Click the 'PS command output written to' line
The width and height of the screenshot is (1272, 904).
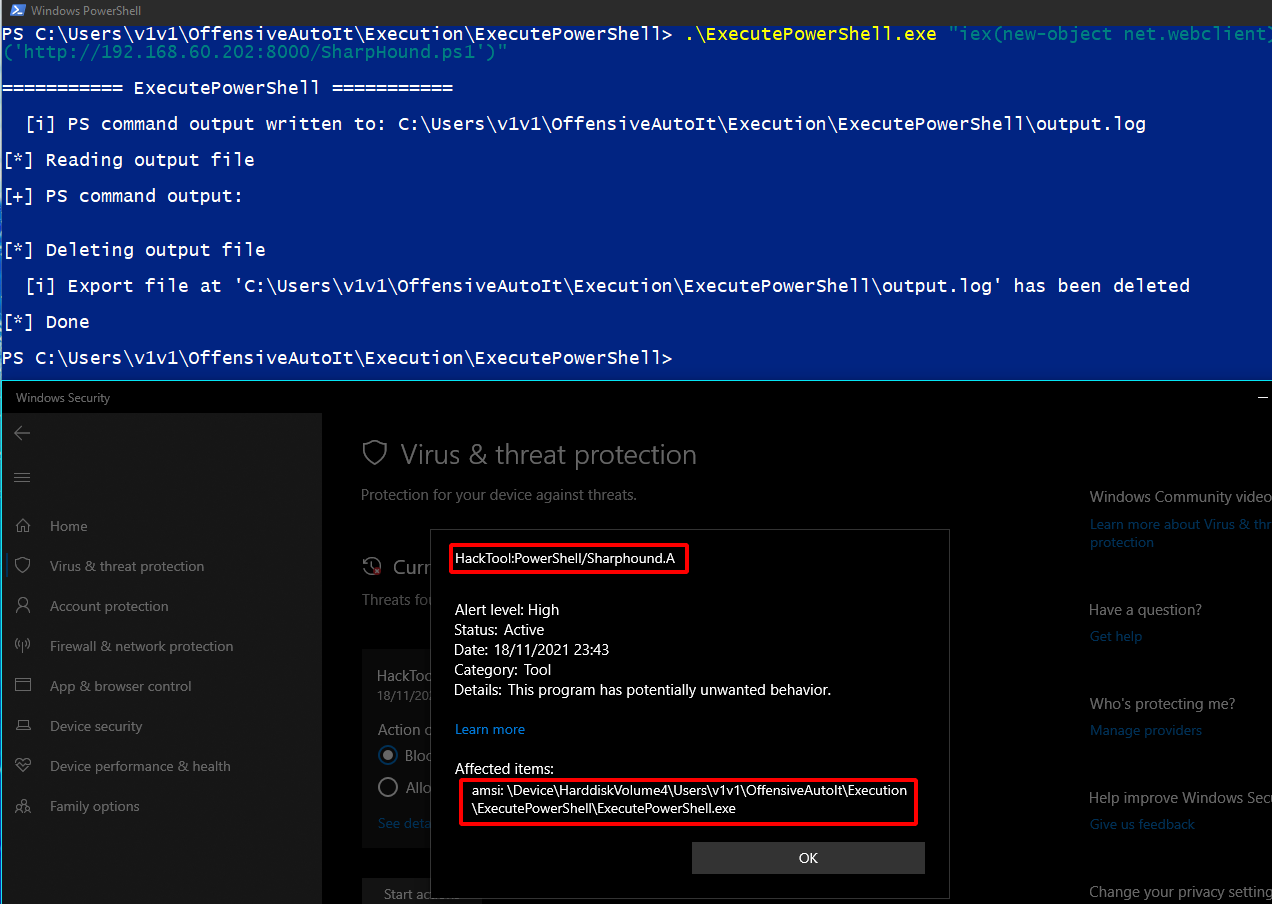coord(586,124)
